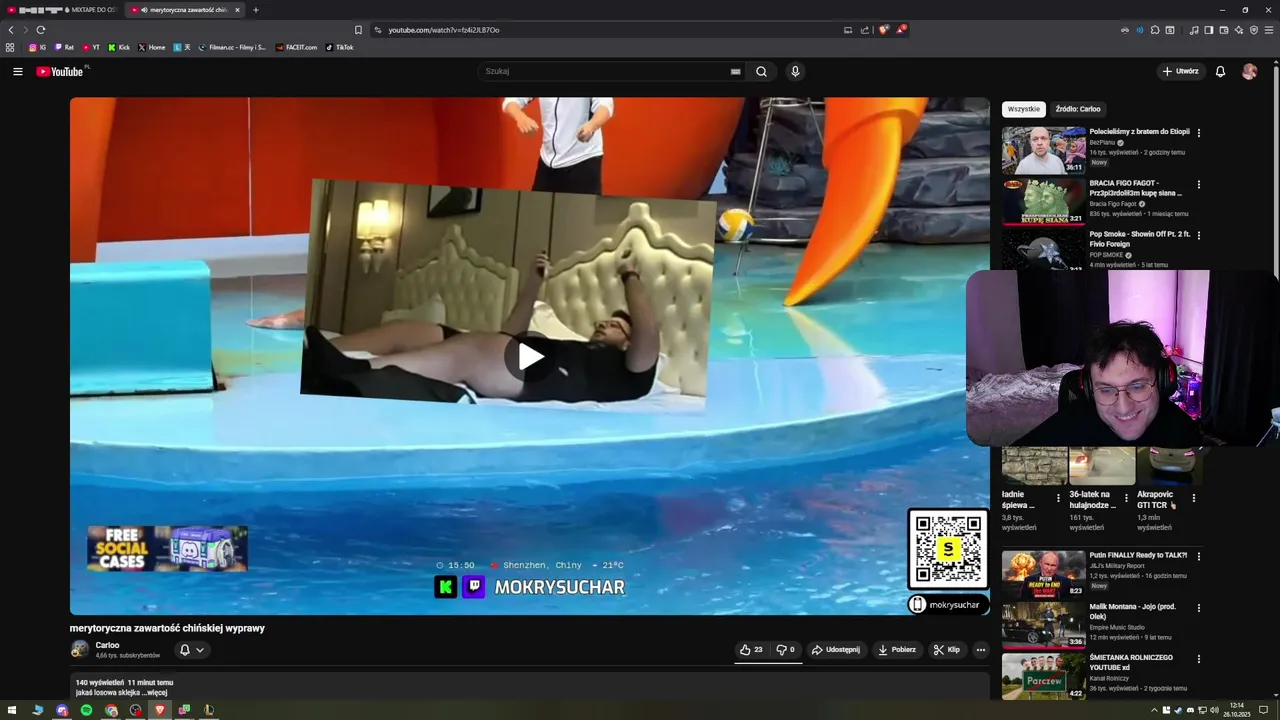Toggle the browser sidebar panel
The height and width of the screenshot is (720, 1280).
coord(1209,30)
